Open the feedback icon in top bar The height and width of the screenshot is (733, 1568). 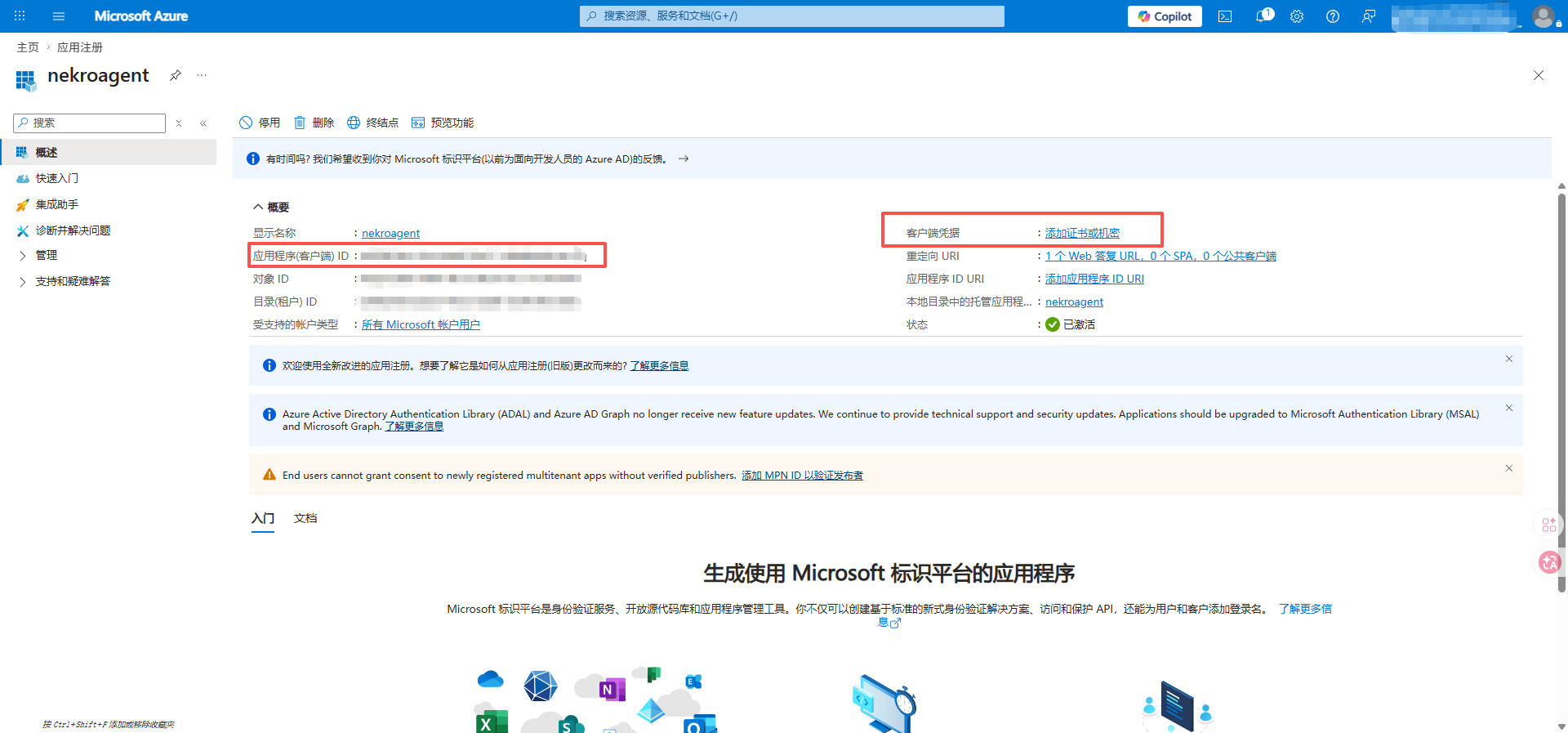click(x=1369, y=16)
